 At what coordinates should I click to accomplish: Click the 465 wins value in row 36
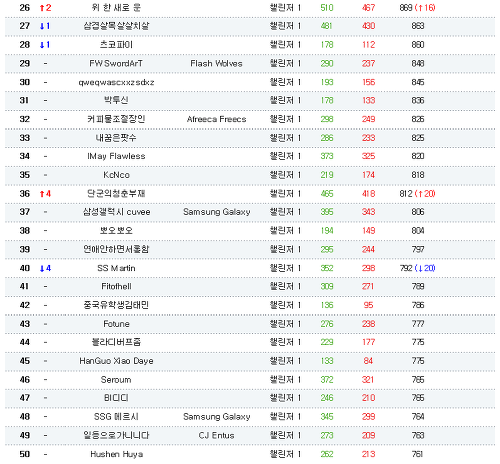[327, 194]
